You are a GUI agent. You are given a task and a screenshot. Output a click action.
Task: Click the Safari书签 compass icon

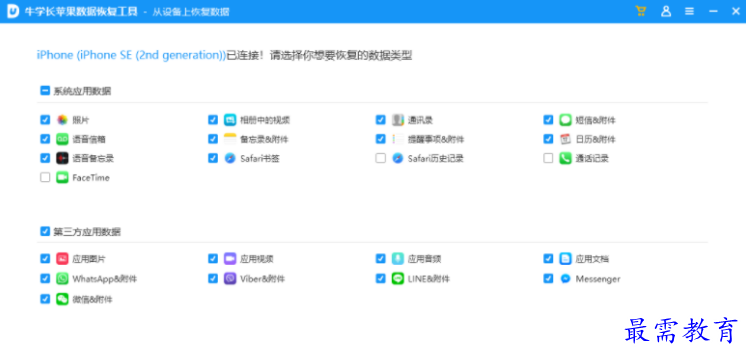pos(230,158)
